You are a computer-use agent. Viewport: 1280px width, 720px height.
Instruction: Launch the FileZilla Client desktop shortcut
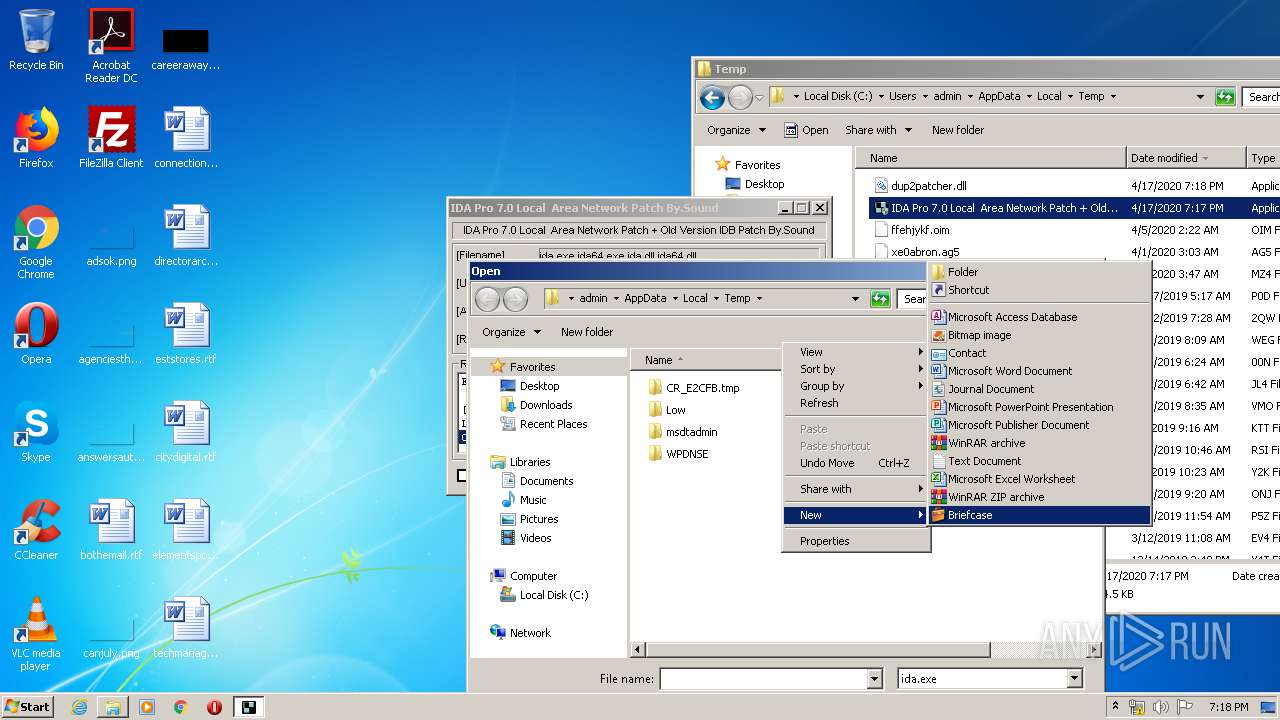[x=111, y=138]
